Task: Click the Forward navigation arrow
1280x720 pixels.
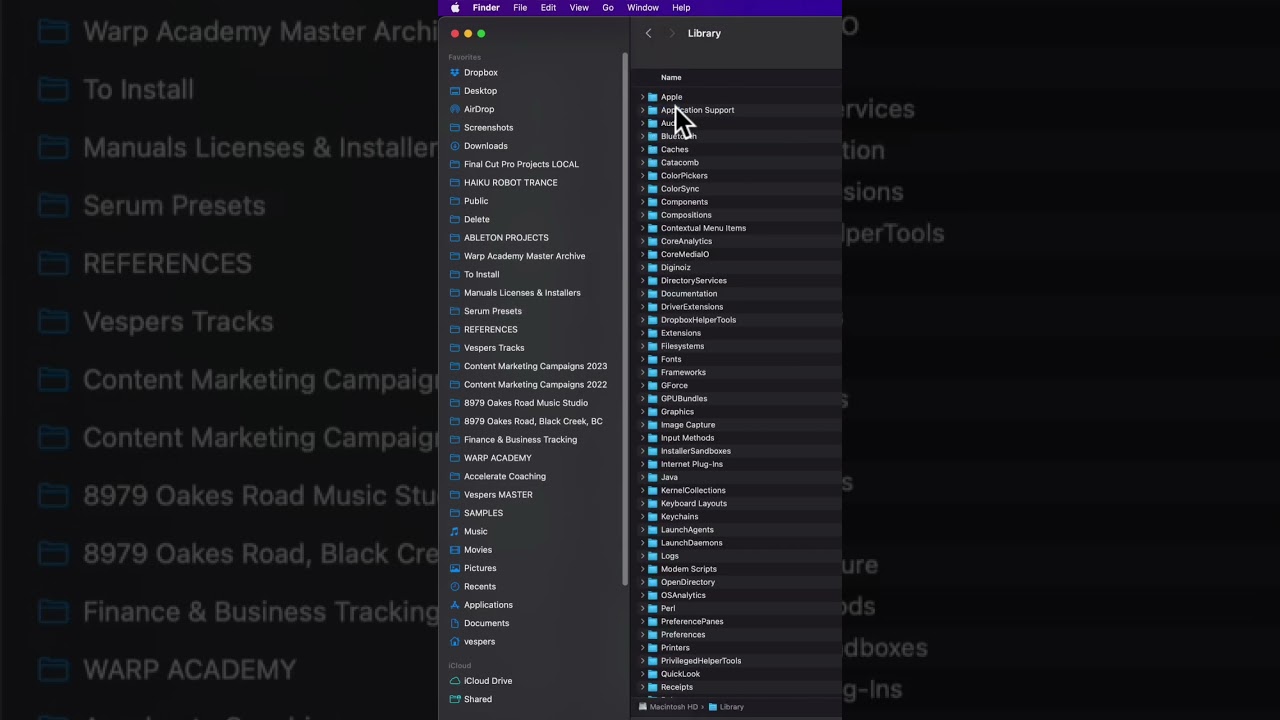Action: (672, 33)
